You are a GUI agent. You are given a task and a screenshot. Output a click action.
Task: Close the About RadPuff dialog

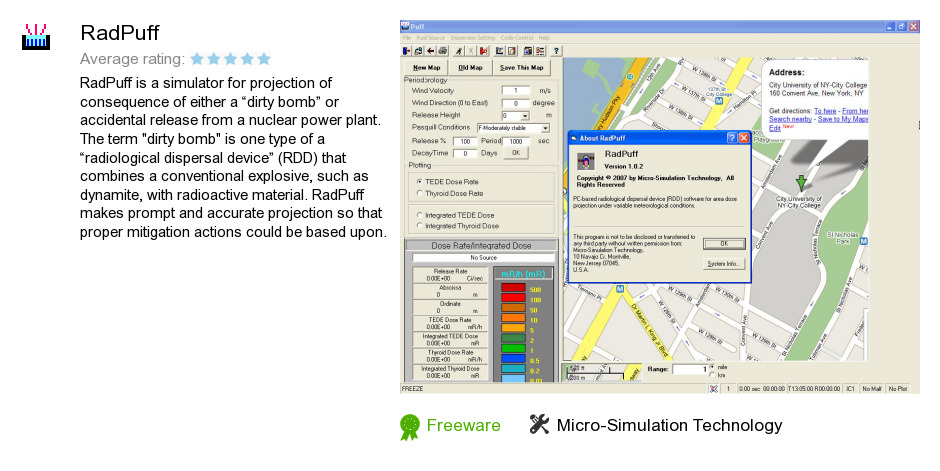(744, 138)
